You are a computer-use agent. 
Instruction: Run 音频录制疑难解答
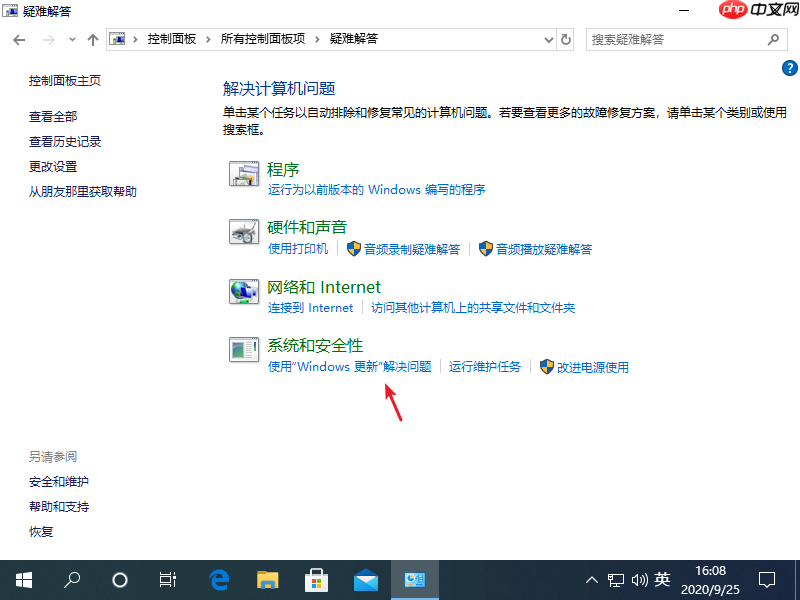[412, 249]
